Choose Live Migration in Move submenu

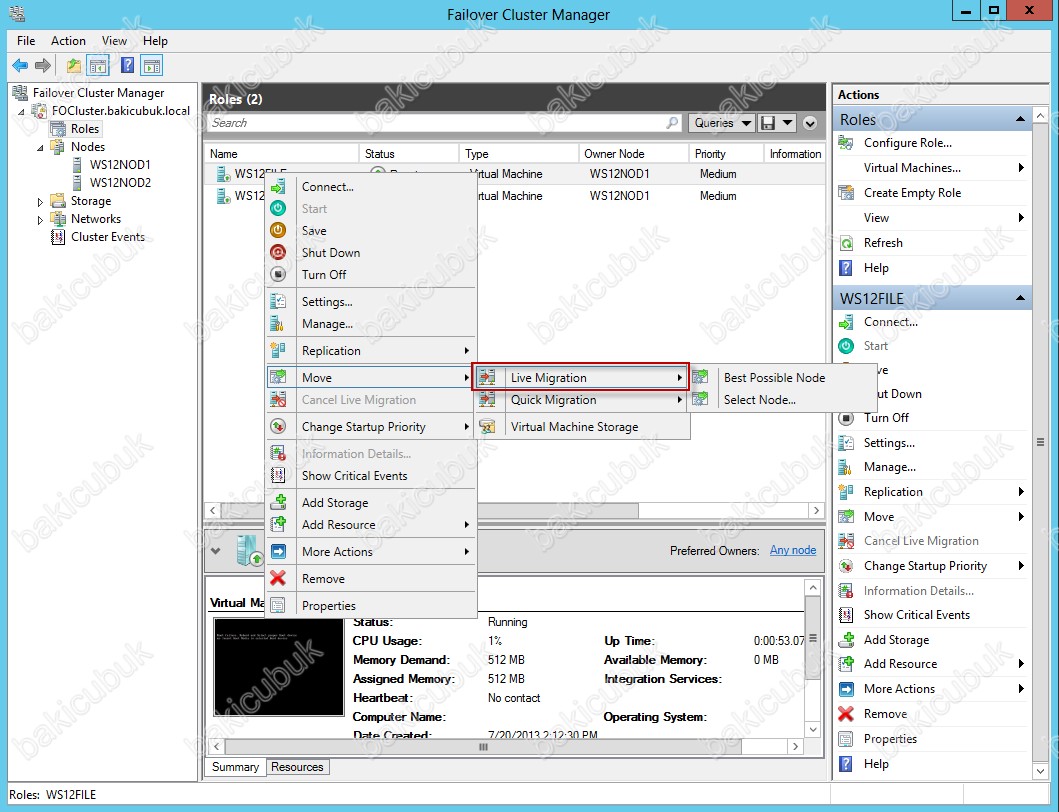coord(582,377)
